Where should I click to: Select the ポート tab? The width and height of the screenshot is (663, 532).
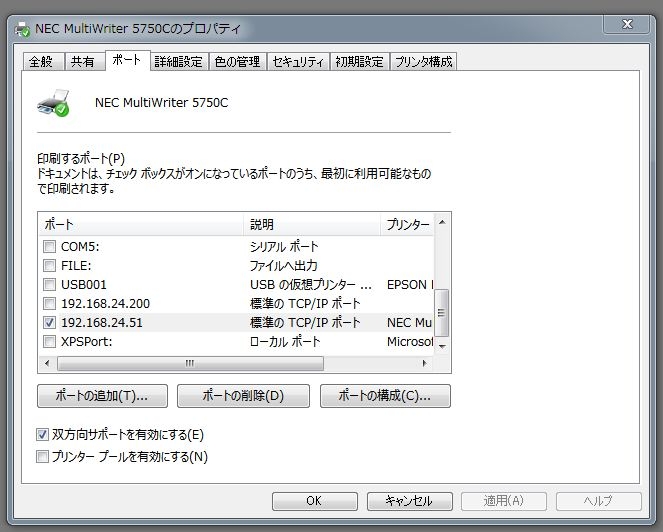coord(126,60)
